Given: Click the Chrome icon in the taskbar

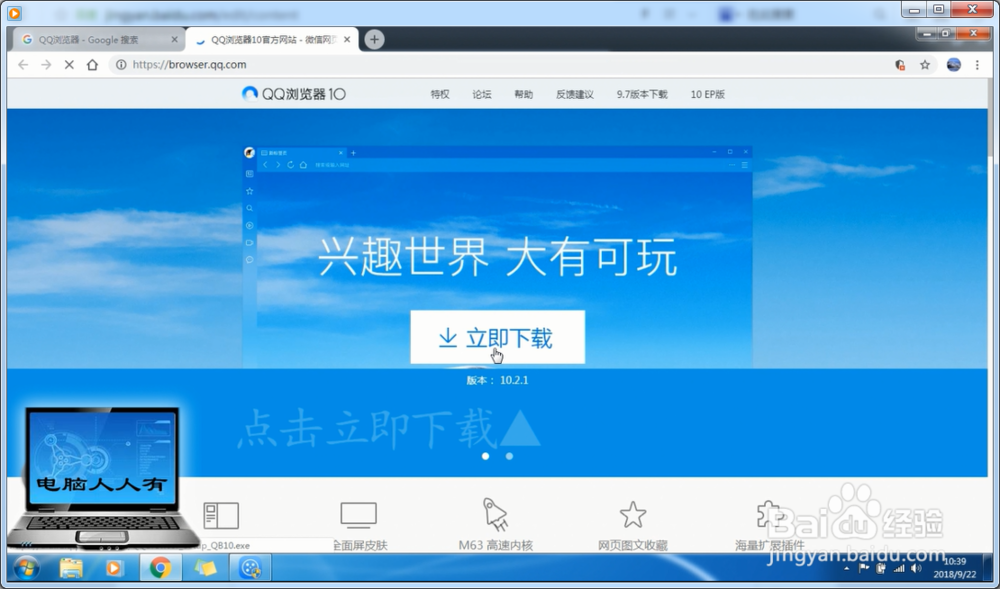Looking at the screenshot, I should [x=161, y=568].
